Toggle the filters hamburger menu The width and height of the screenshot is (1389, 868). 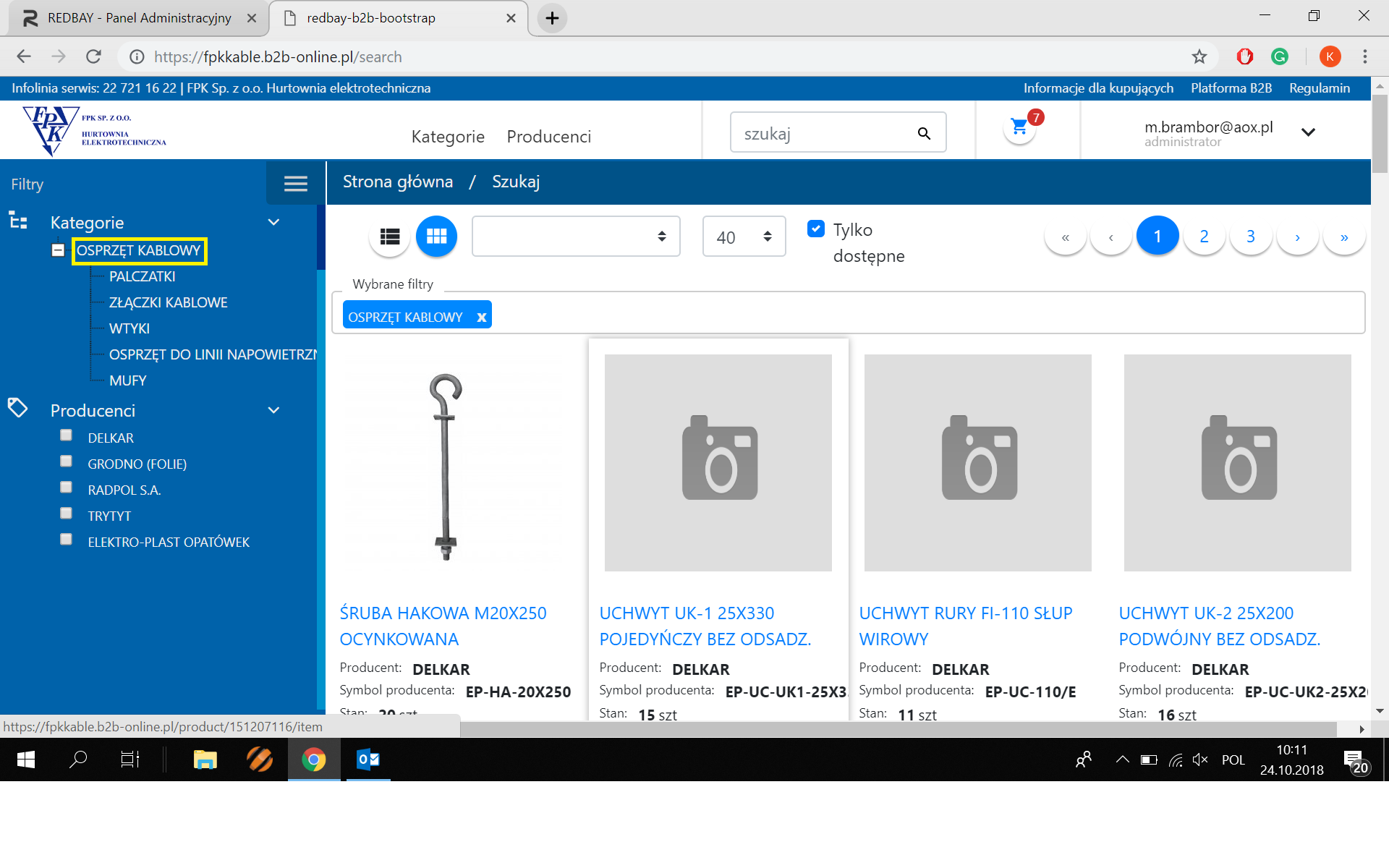pos(295,184)
